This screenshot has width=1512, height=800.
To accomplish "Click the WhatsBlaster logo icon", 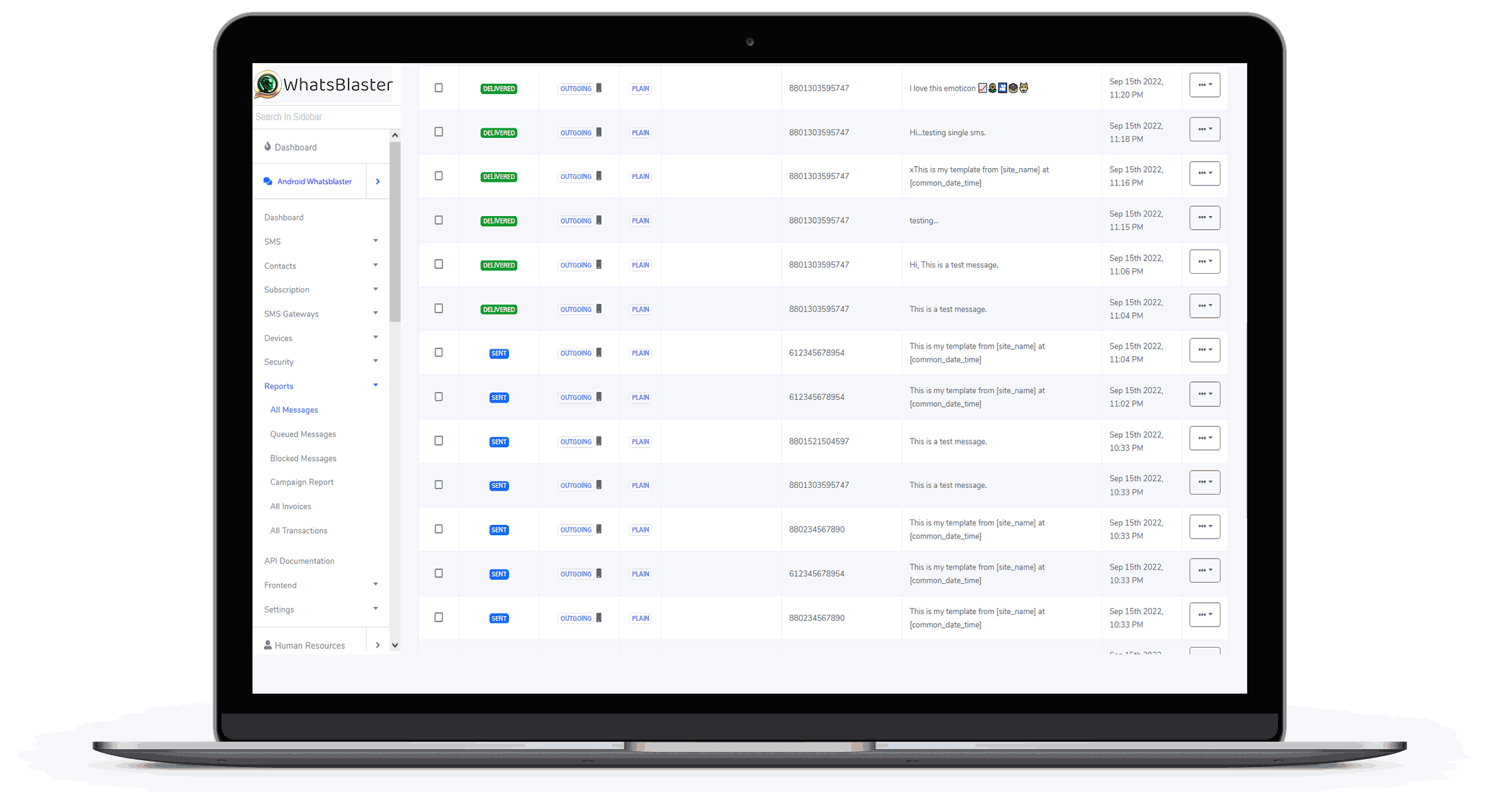I will click(268, 85).
